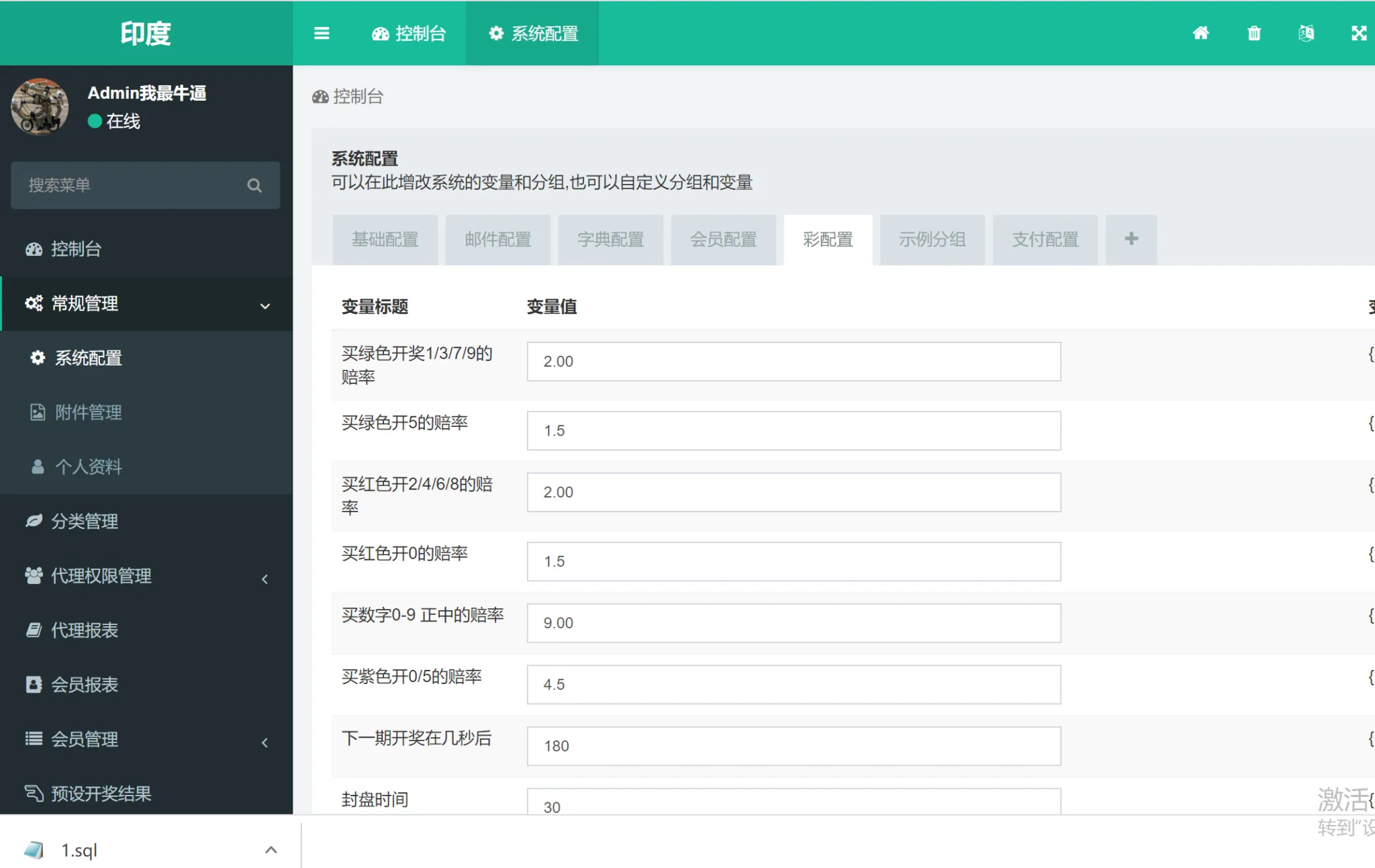The image size is (1375, 868).
Task: Click the 印度 site title
Action: point(146,33)
